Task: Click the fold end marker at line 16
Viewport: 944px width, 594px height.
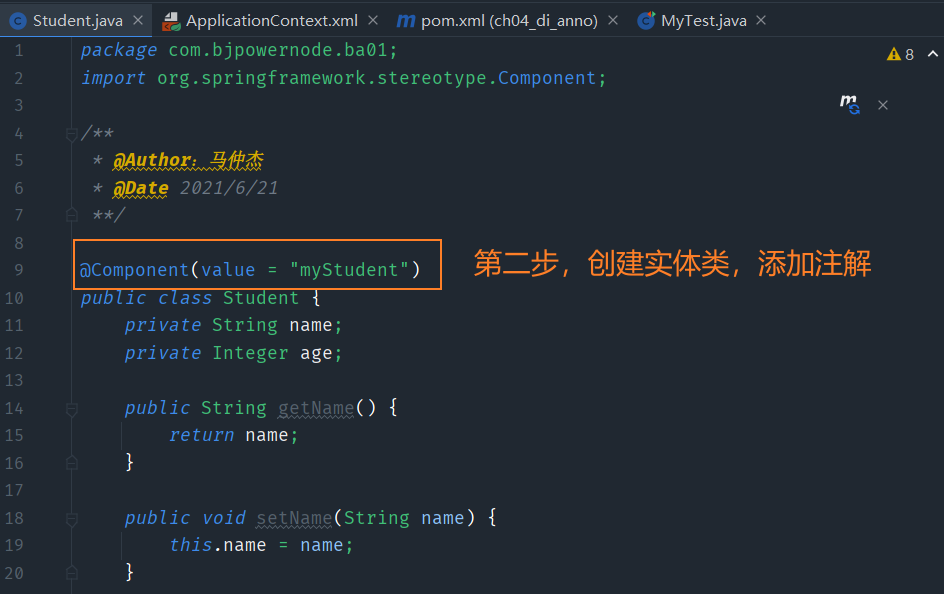Action: tap(72, 463)
